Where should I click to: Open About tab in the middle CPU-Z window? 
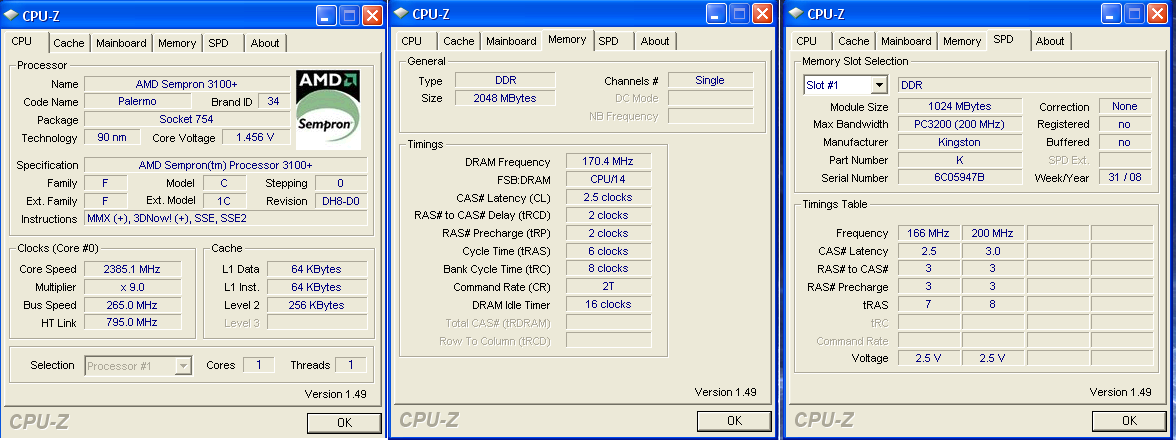(655, 41)
